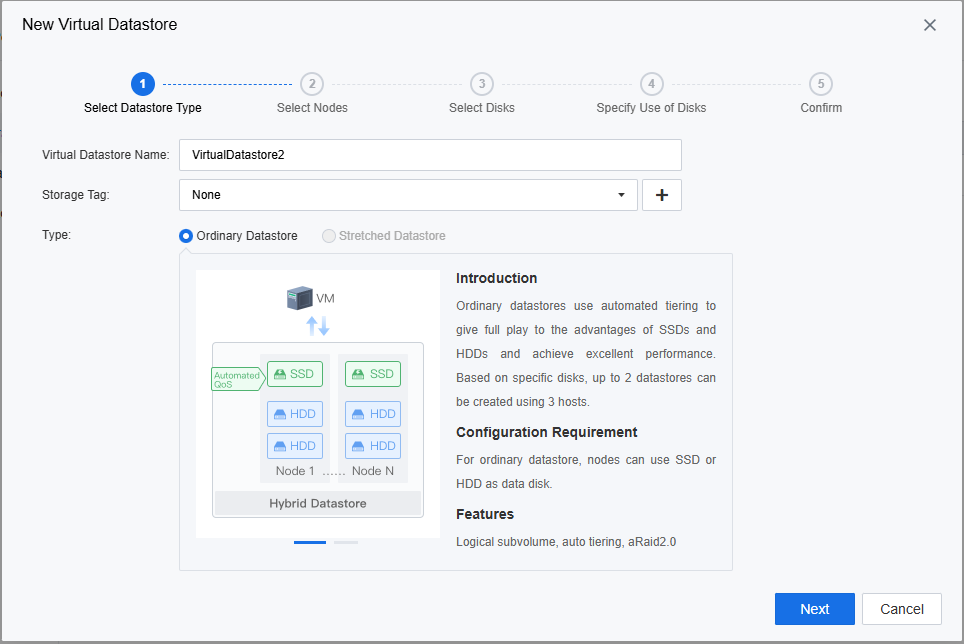Click Node 1 lower HDD icon

point(295,446)
